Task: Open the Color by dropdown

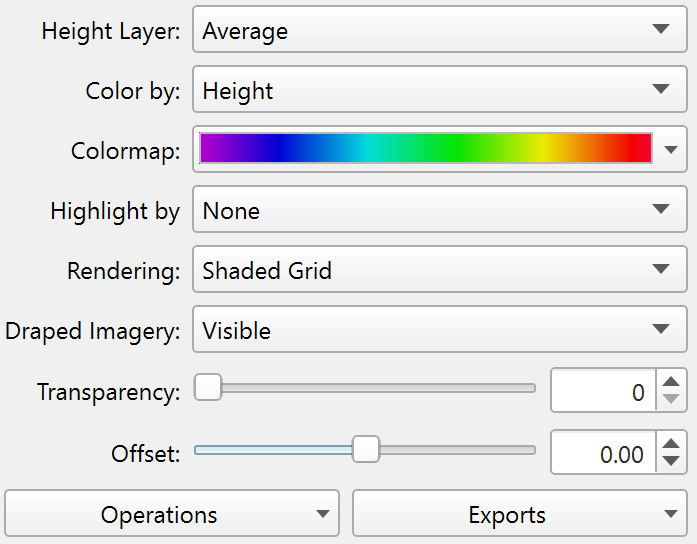Action: coord(440,91)
